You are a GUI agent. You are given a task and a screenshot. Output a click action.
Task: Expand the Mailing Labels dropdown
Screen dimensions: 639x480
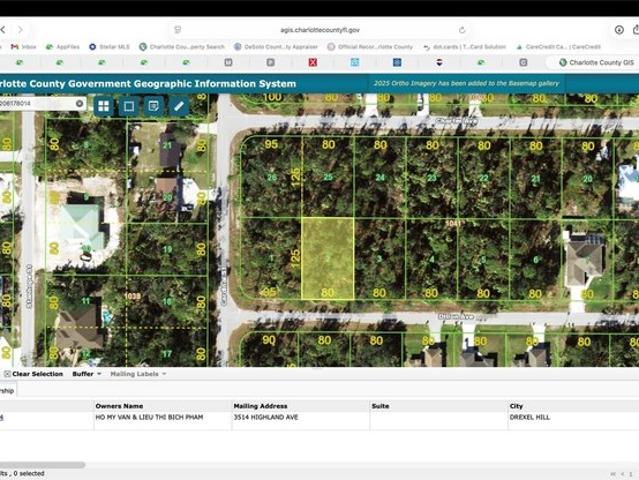[x=138, y=374]
